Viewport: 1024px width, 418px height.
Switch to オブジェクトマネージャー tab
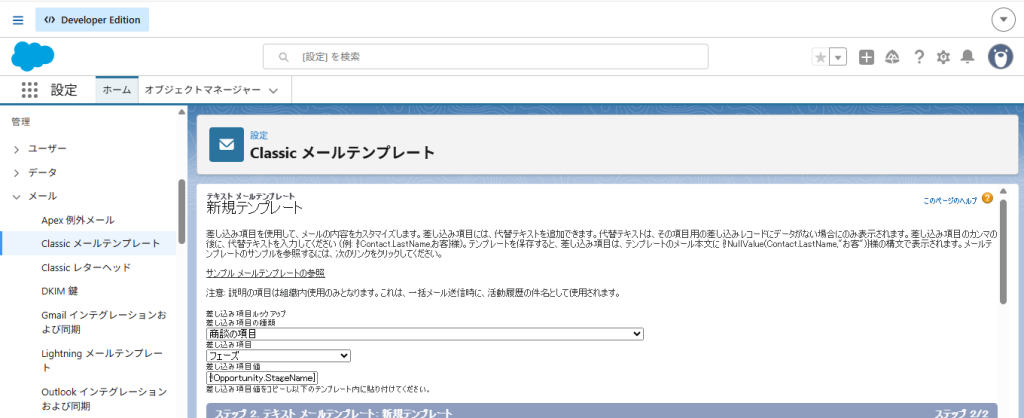pyautogui.click(x=202, y=90)
